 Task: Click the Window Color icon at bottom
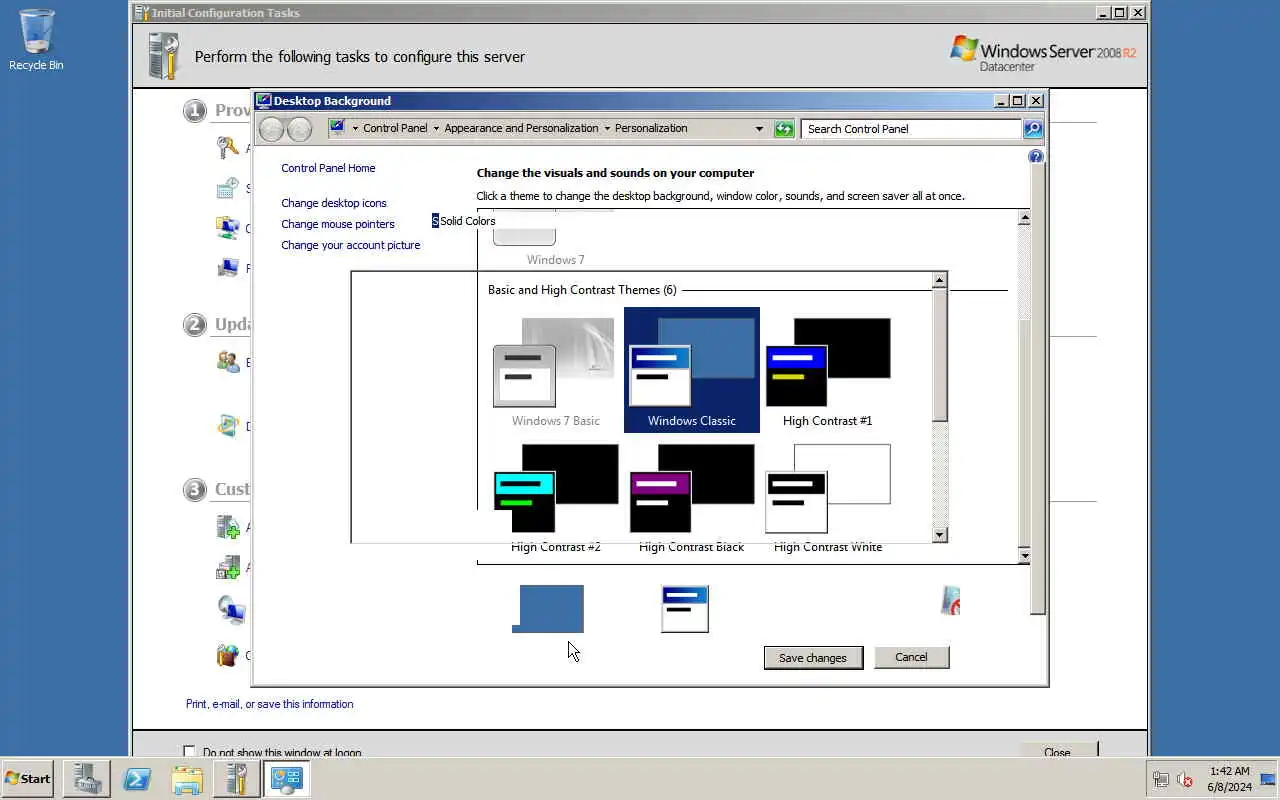coord(685,609)
